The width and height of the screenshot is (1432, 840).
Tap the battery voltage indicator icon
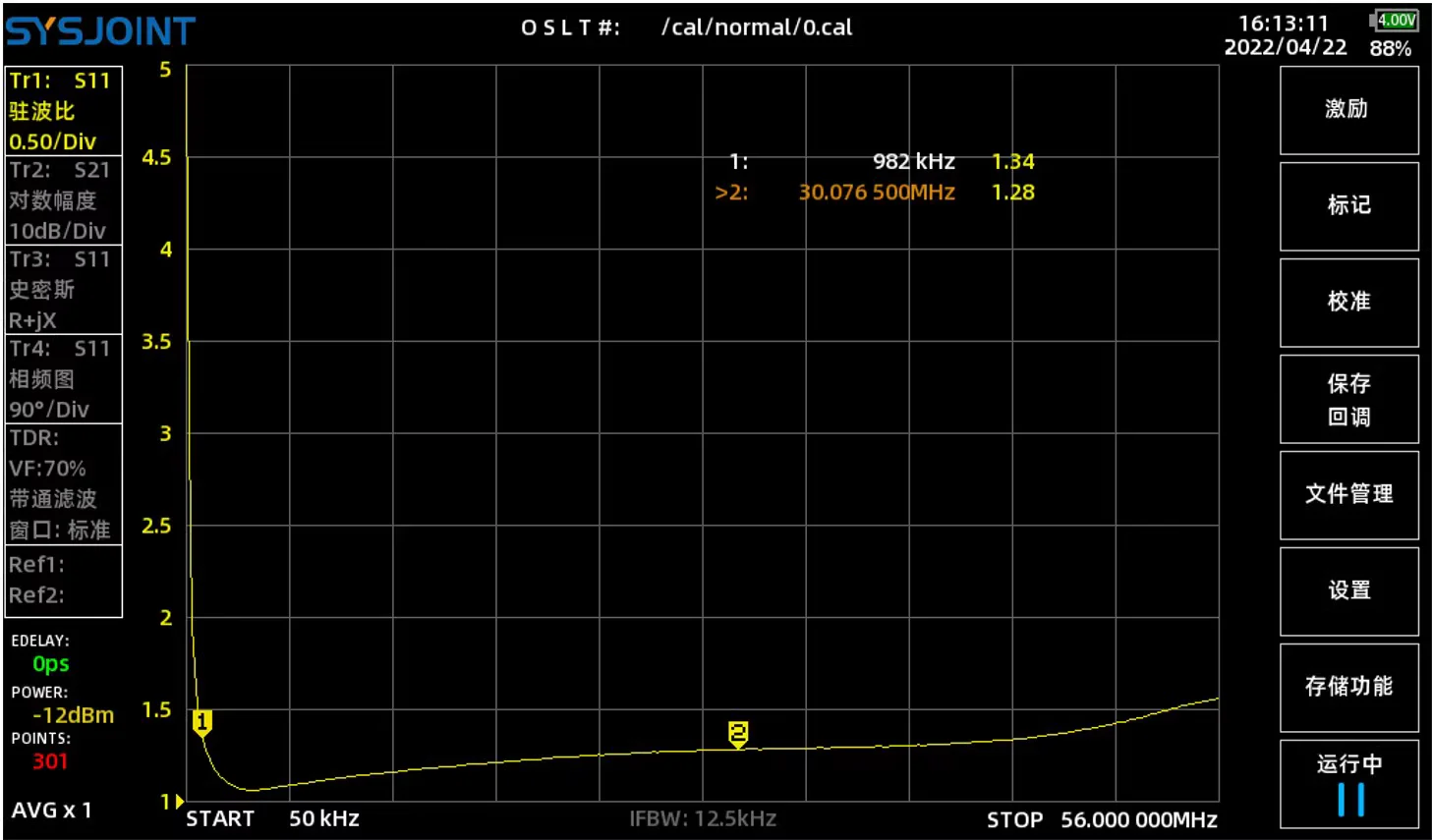1394,20
